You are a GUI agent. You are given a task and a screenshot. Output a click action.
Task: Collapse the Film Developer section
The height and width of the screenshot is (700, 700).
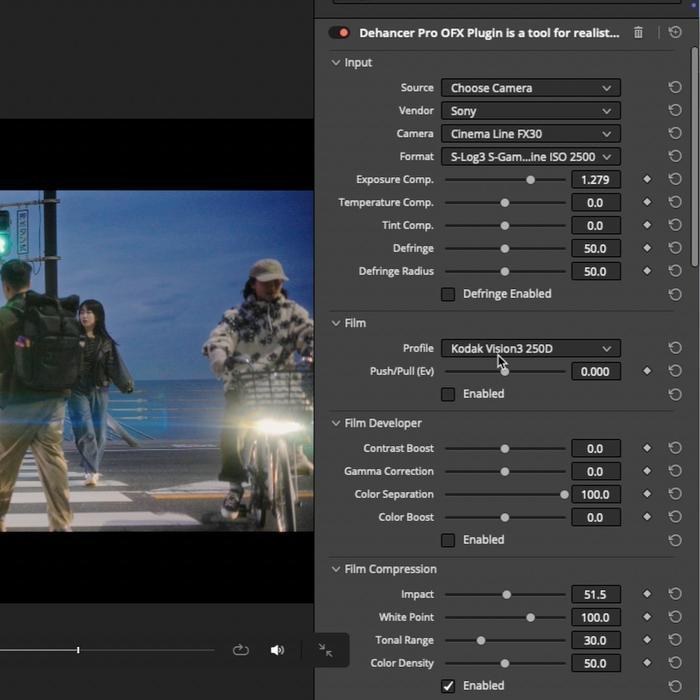pos(336,423)
